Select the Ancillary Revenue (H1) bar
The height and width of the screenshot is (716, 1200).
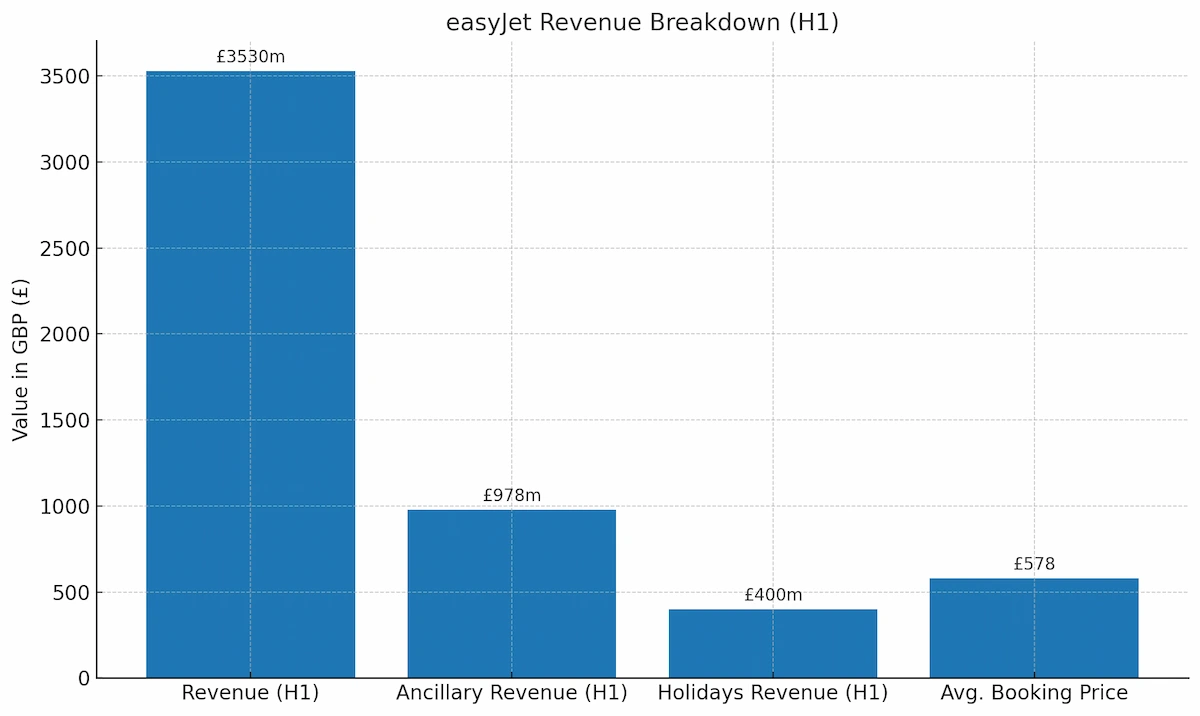[512, 594]
